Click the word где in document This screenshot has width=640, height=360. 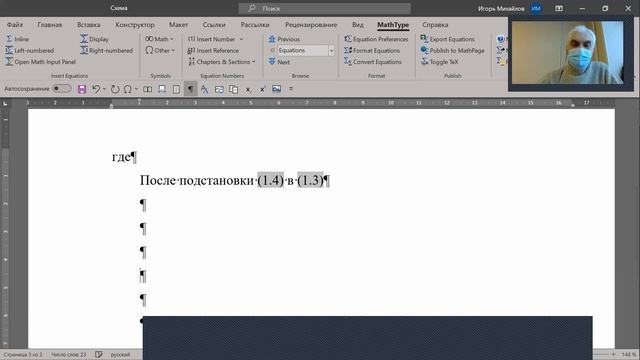coord(121,157)
